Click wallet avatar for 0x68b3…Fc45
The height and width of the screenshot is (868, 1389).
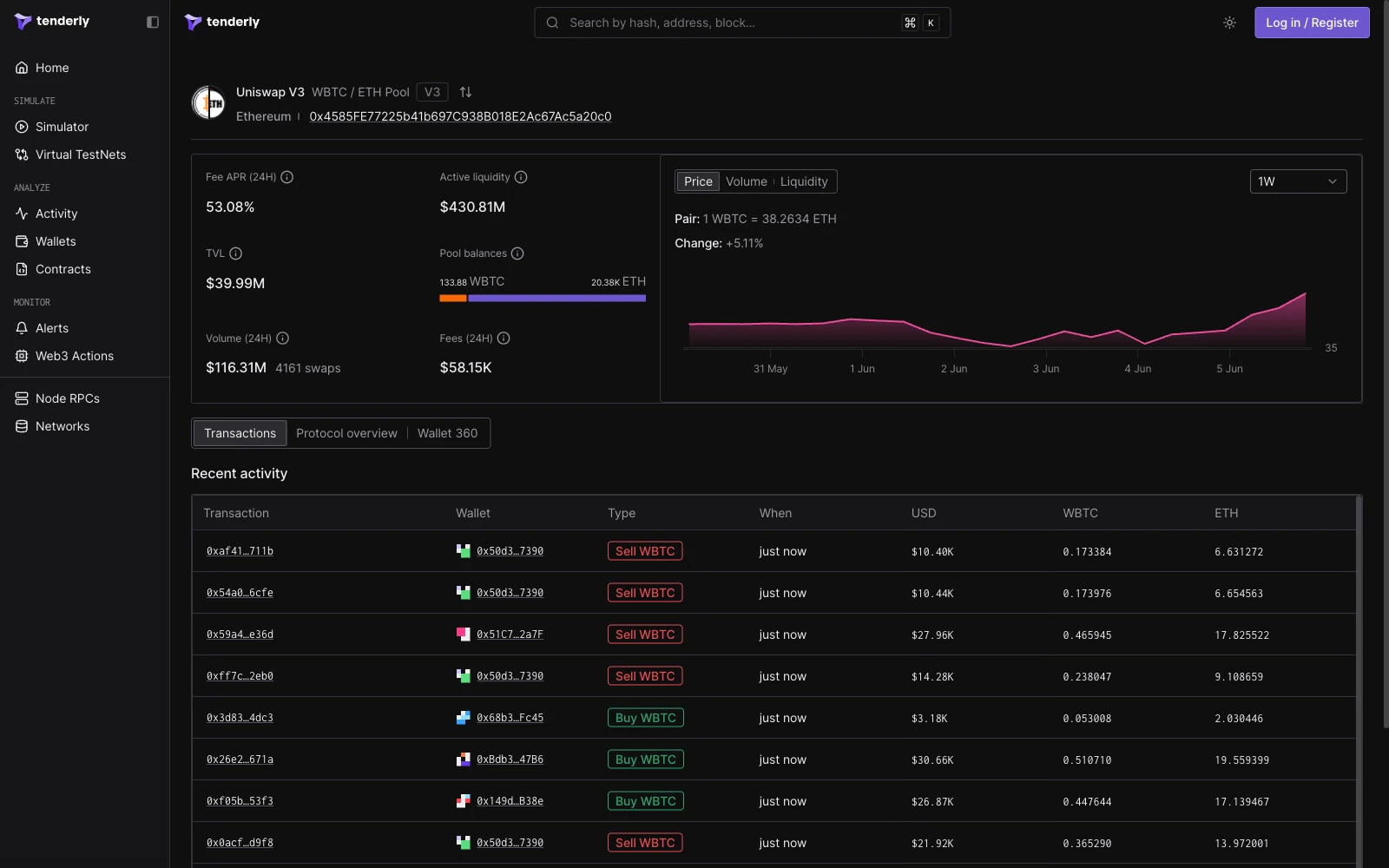(464, 718)
